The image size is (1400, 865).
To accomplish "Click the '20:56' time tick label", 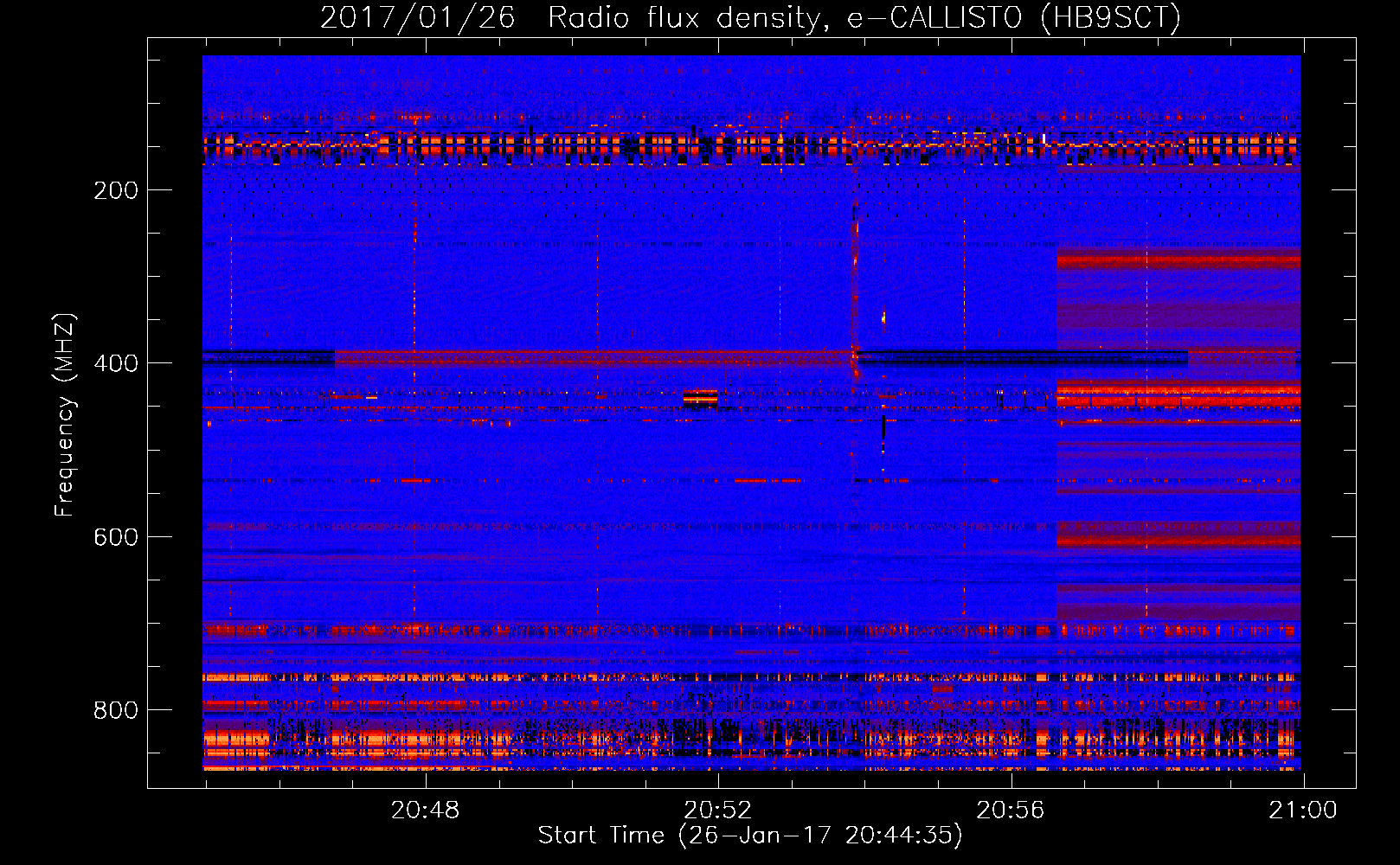I will [x=1011, y=811].
